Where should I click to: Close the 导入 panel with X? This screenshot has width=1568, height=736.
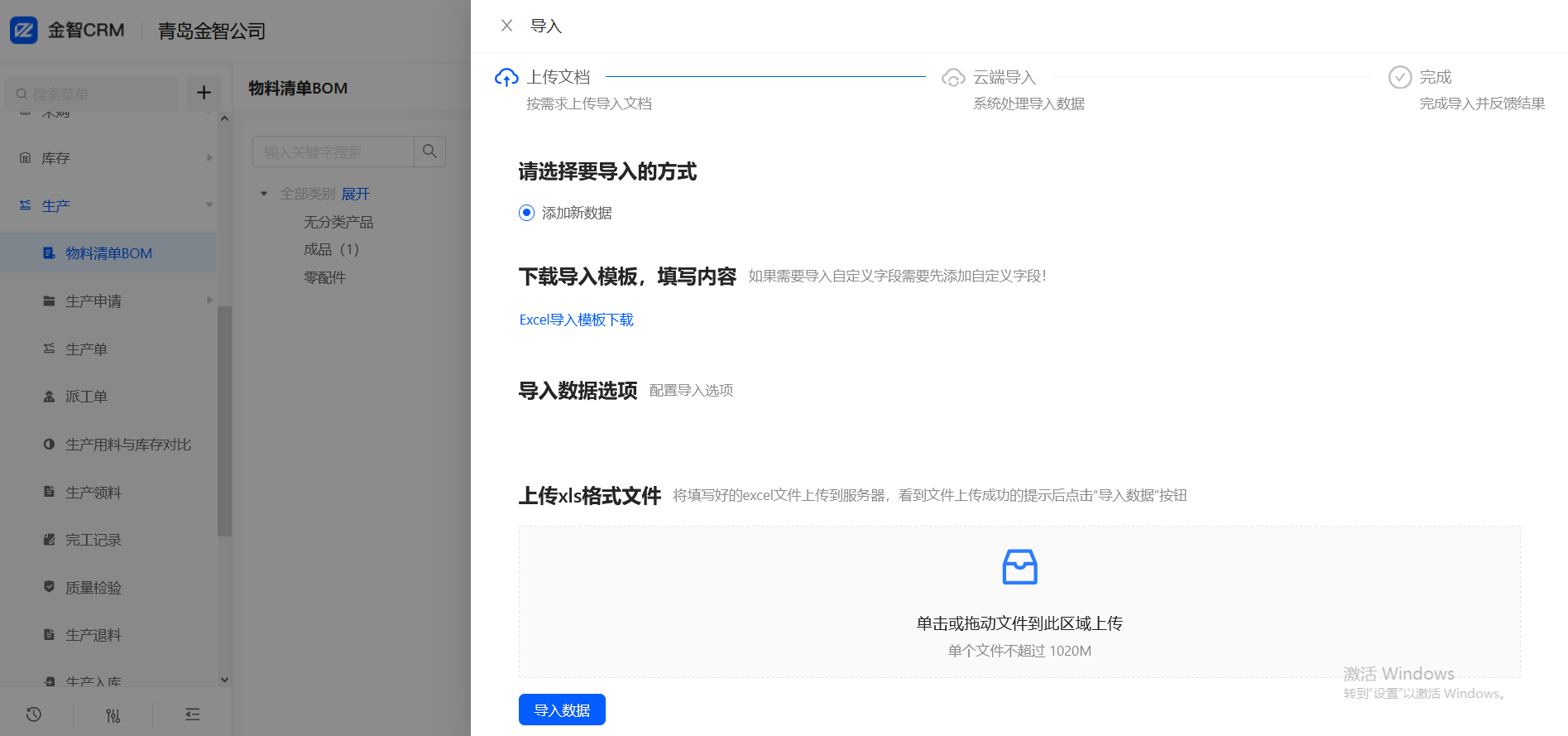tap(507, 26)
